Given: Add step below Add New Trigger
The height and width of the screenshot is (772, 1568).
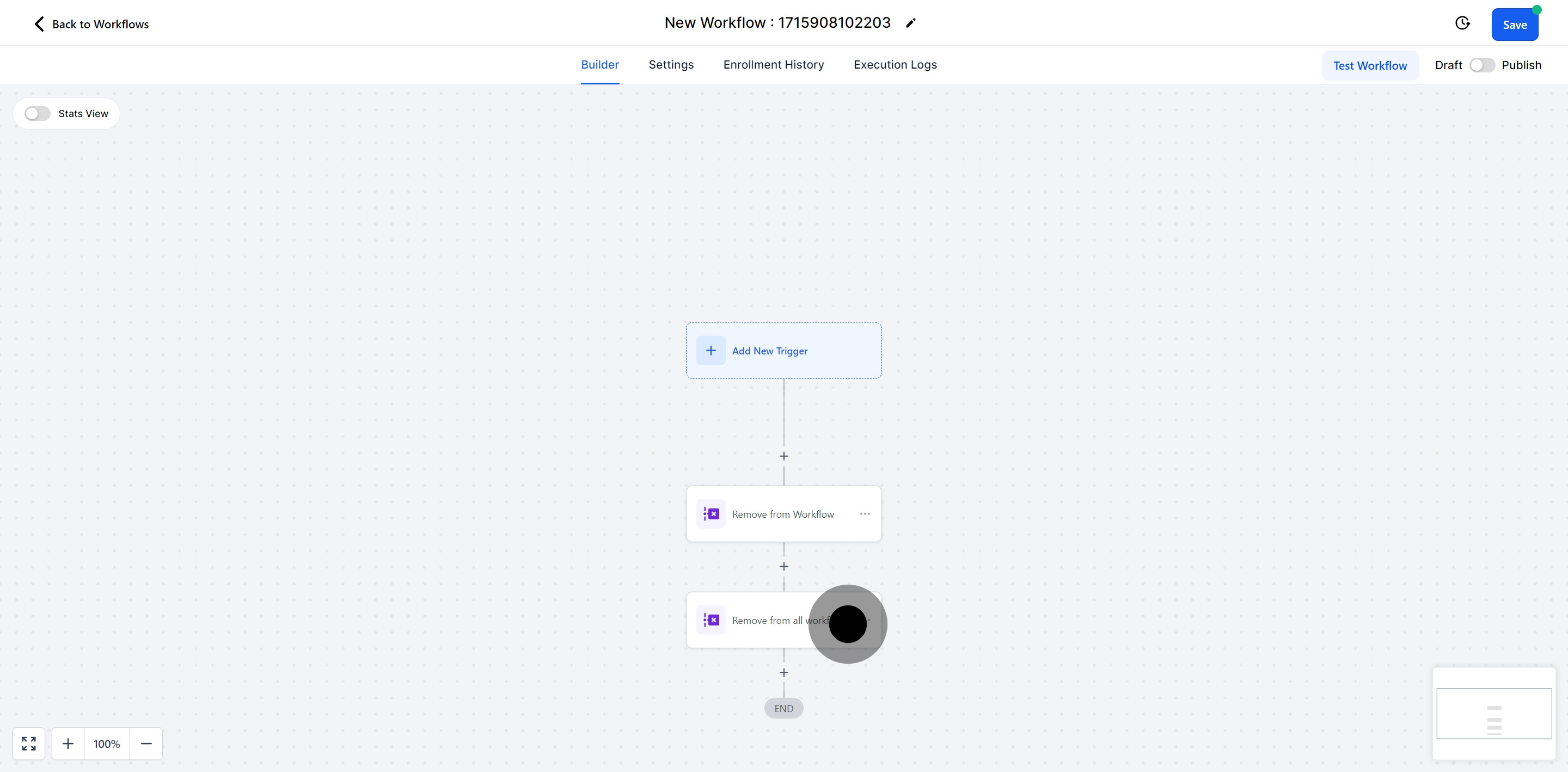Looking at the screenshot, I should [x=784, y=456].
